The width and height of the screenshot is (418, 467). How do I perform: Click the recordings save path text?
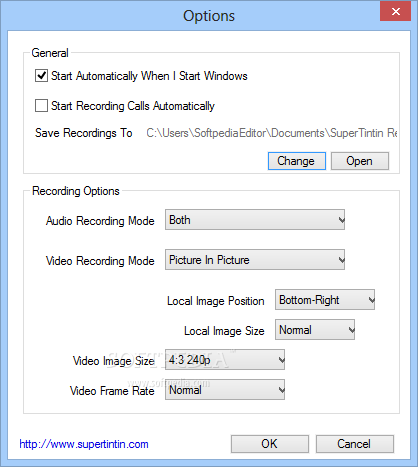(272, 133)
